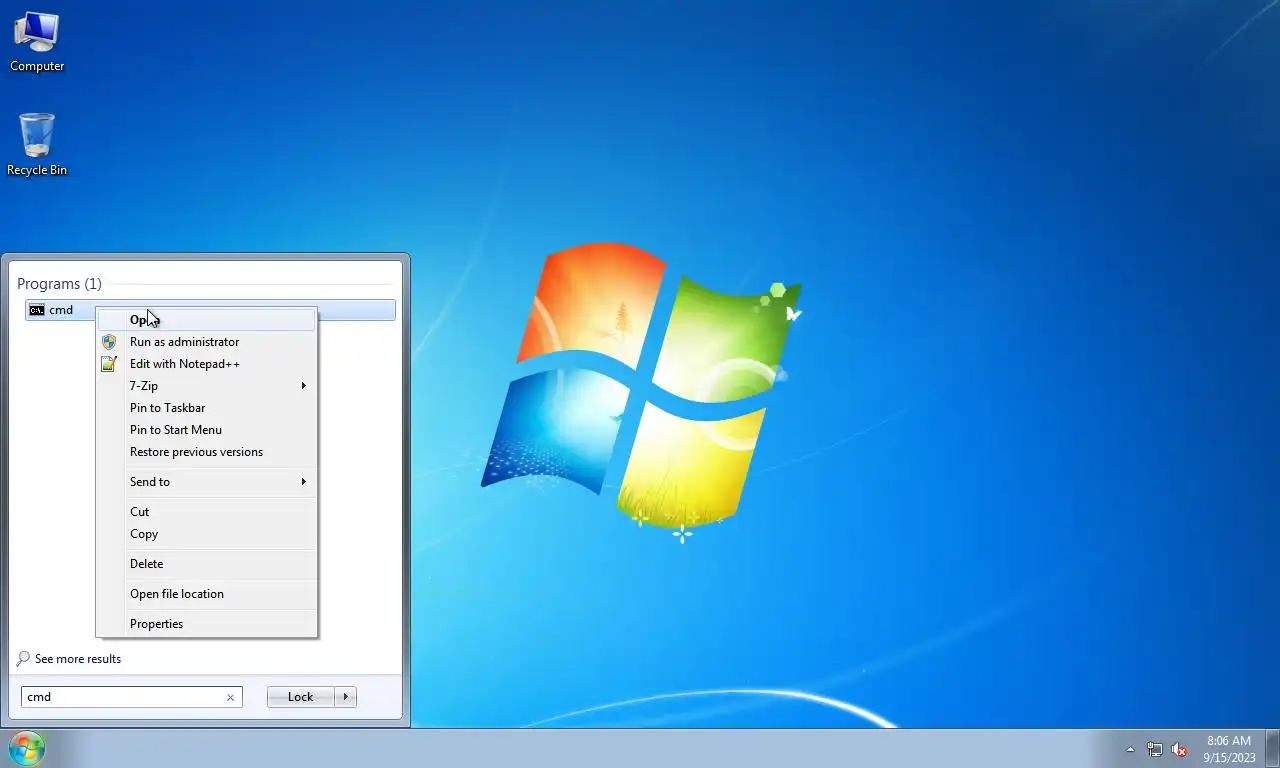Select Delete in the context menu

(207, 564)
